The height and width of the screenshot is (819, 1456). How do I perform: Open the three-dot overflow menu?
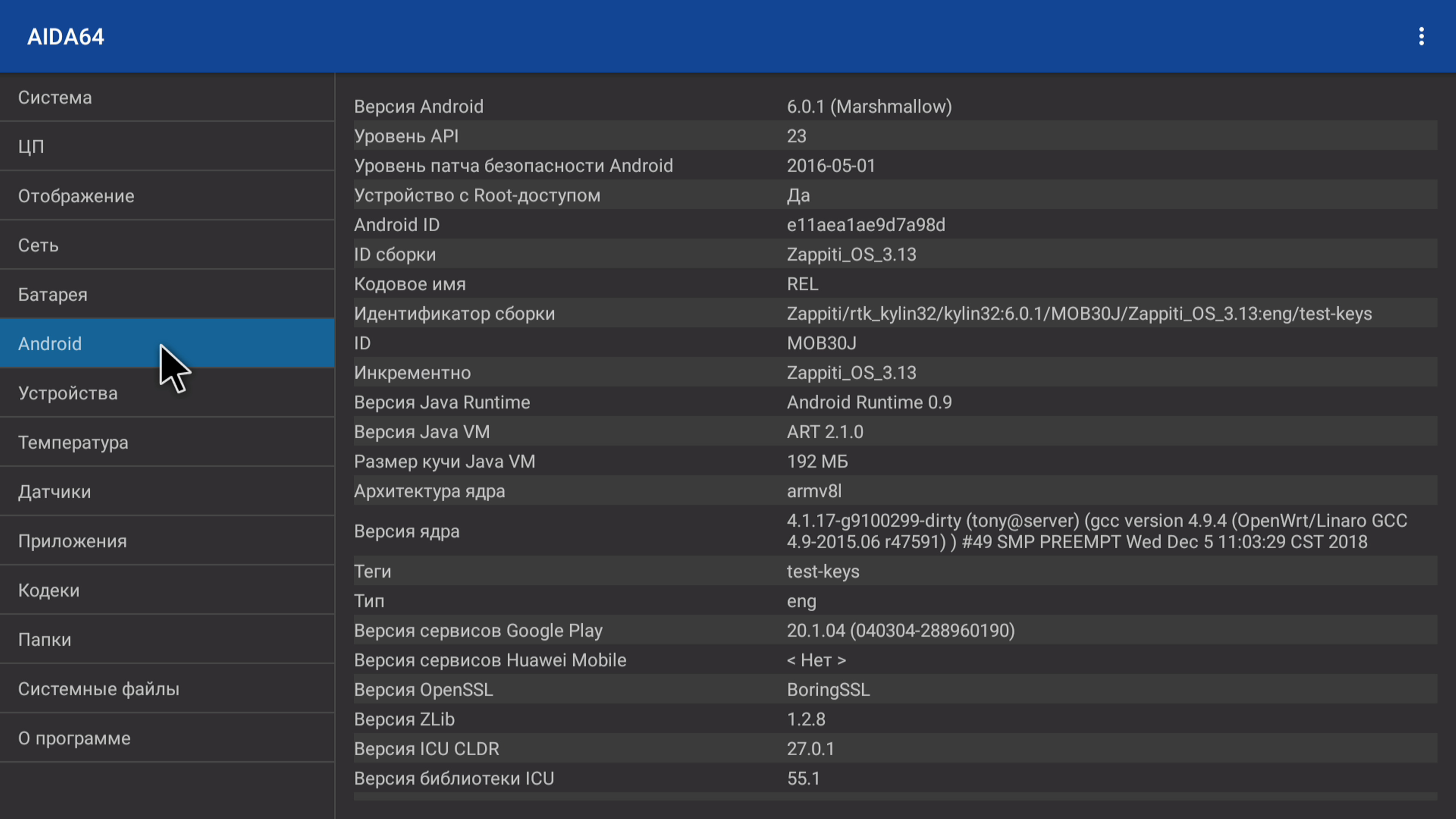(x=1421, y=37)
